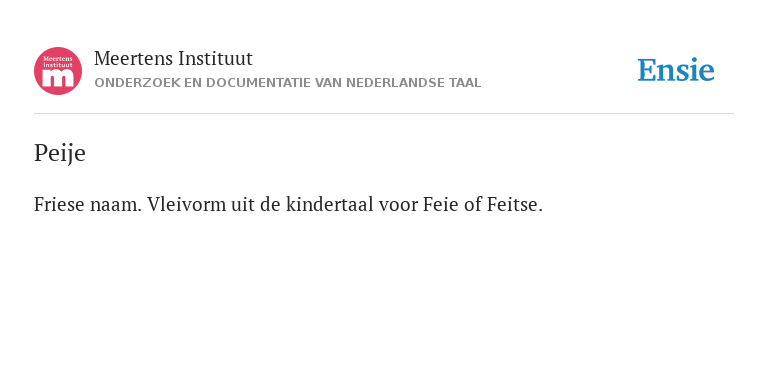Click the word 'Instituut' in the header title

click(215, 59)
